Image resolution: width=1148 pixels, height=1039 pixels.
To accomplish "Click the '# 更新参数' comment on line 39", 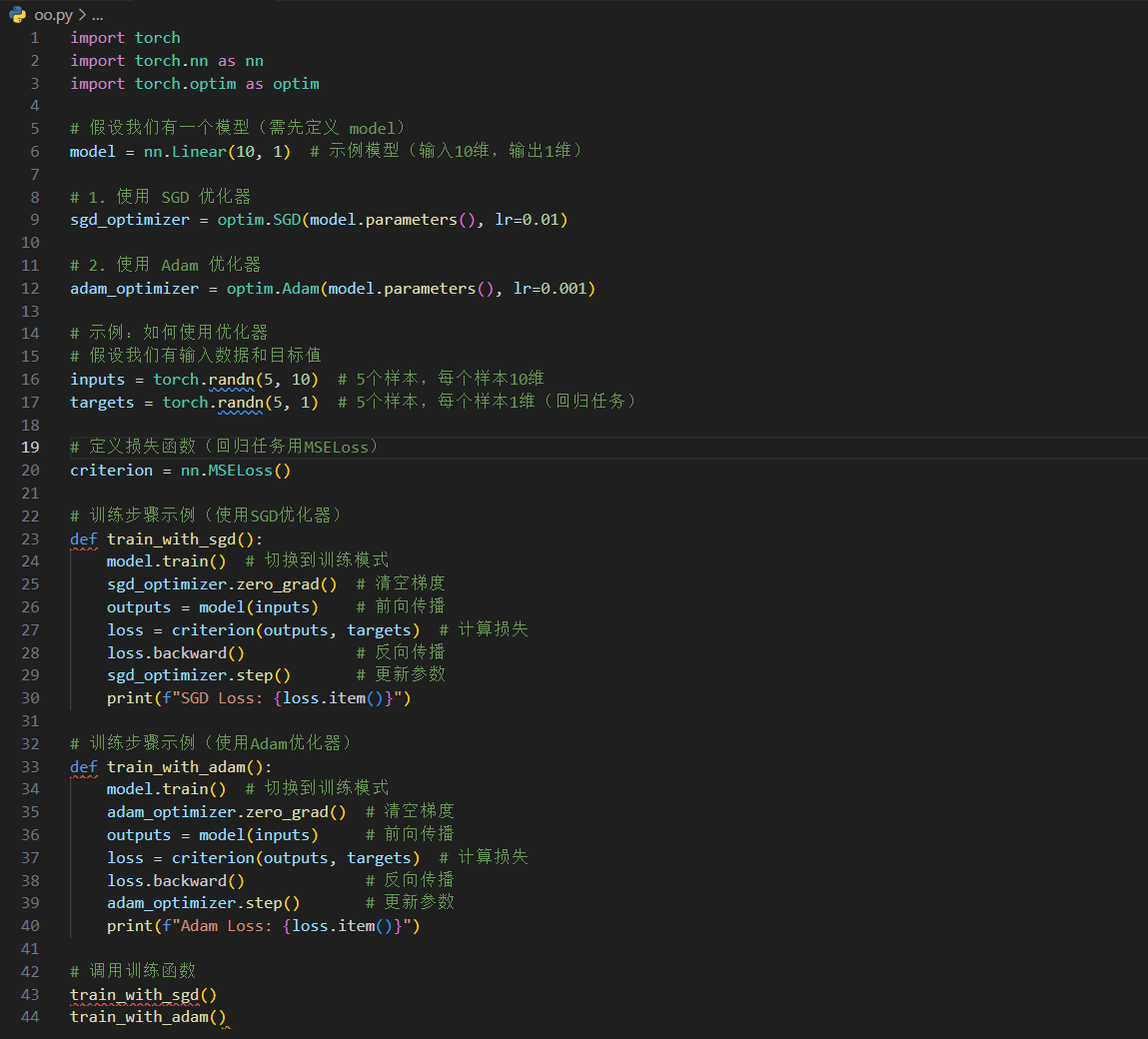I will (x=410, y=902).
